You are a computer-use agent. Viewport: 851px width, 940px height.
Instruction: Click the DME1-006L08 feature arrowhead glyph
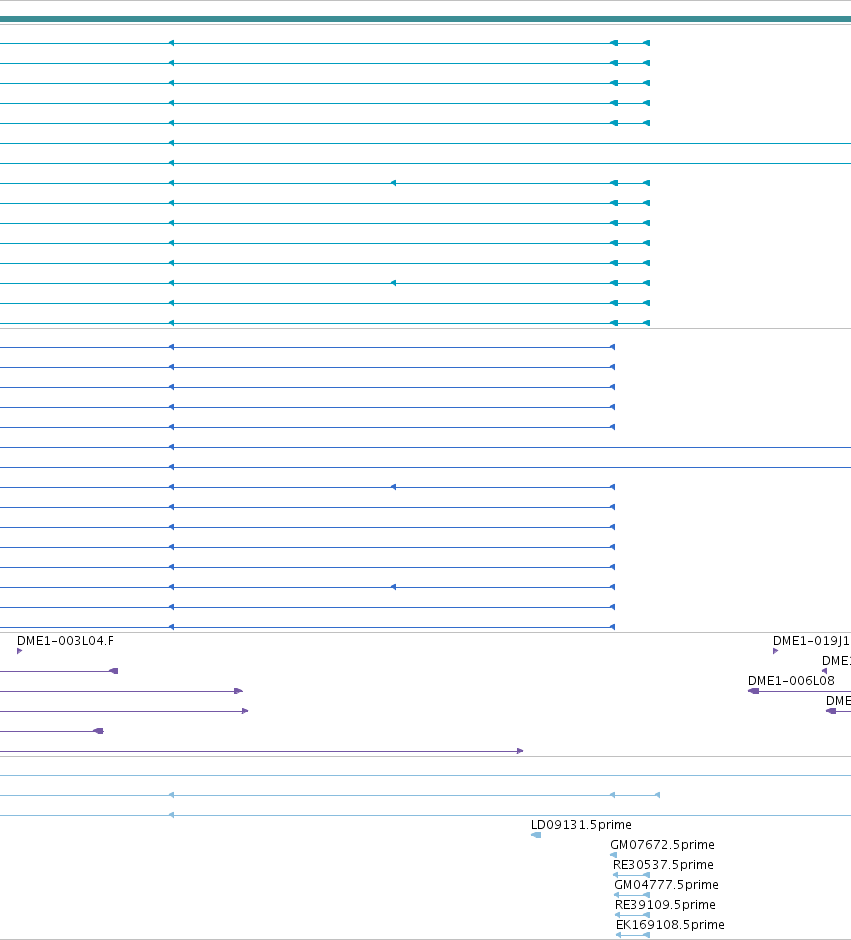pos(753,691)
